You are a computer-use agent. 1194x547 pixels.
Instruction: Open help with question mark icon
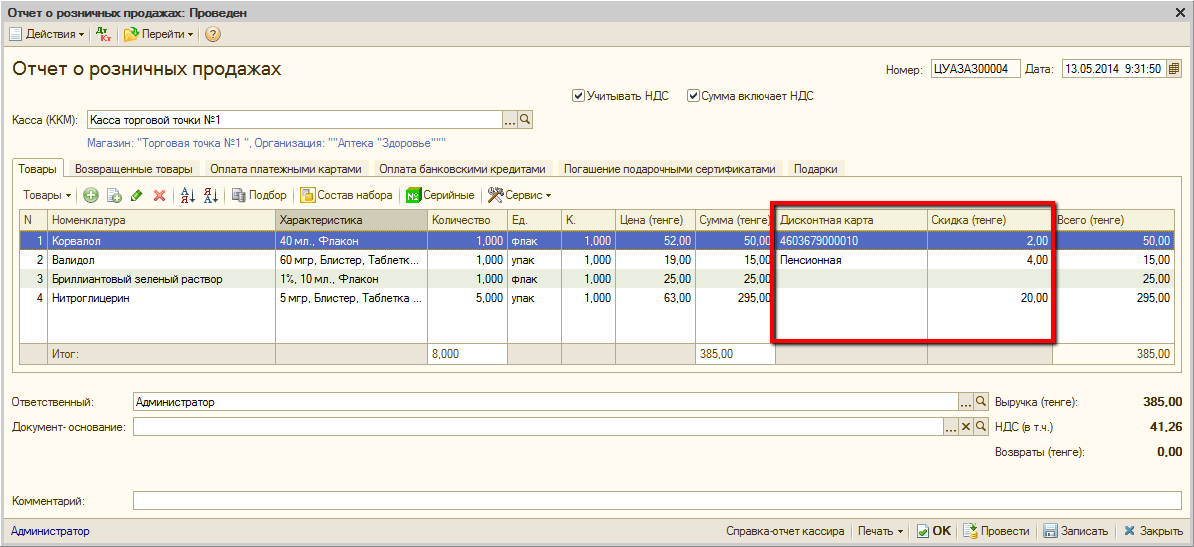pyautogui.click(x=212, y=34)
